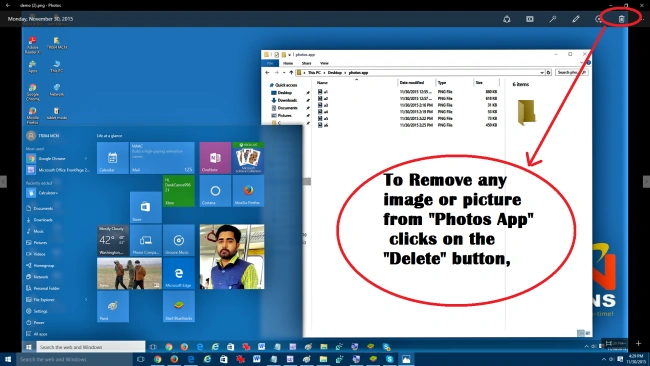Start slideshow from the Photos toolbar

(530, 19)
